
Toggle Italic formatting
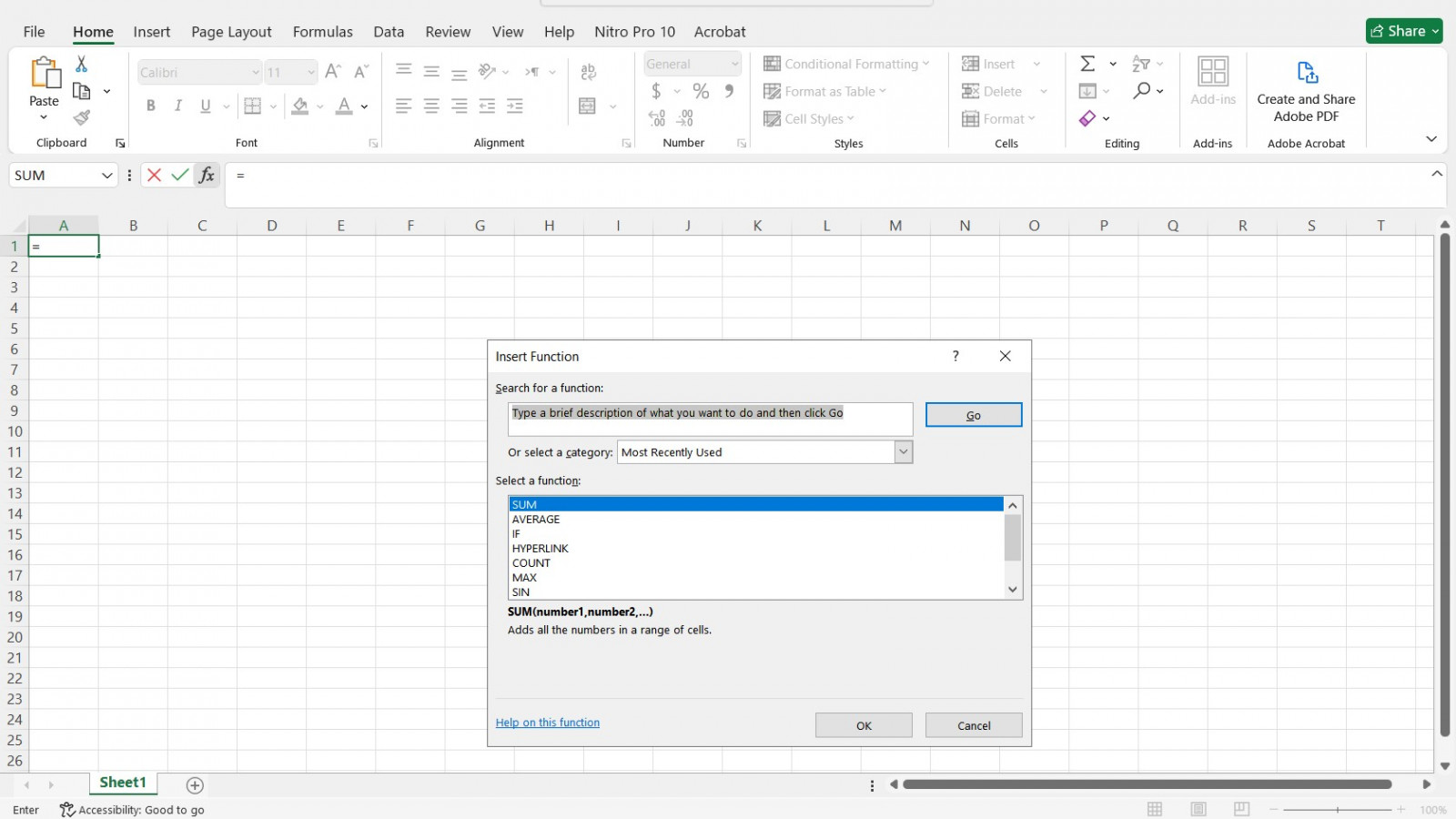point(178,106)
